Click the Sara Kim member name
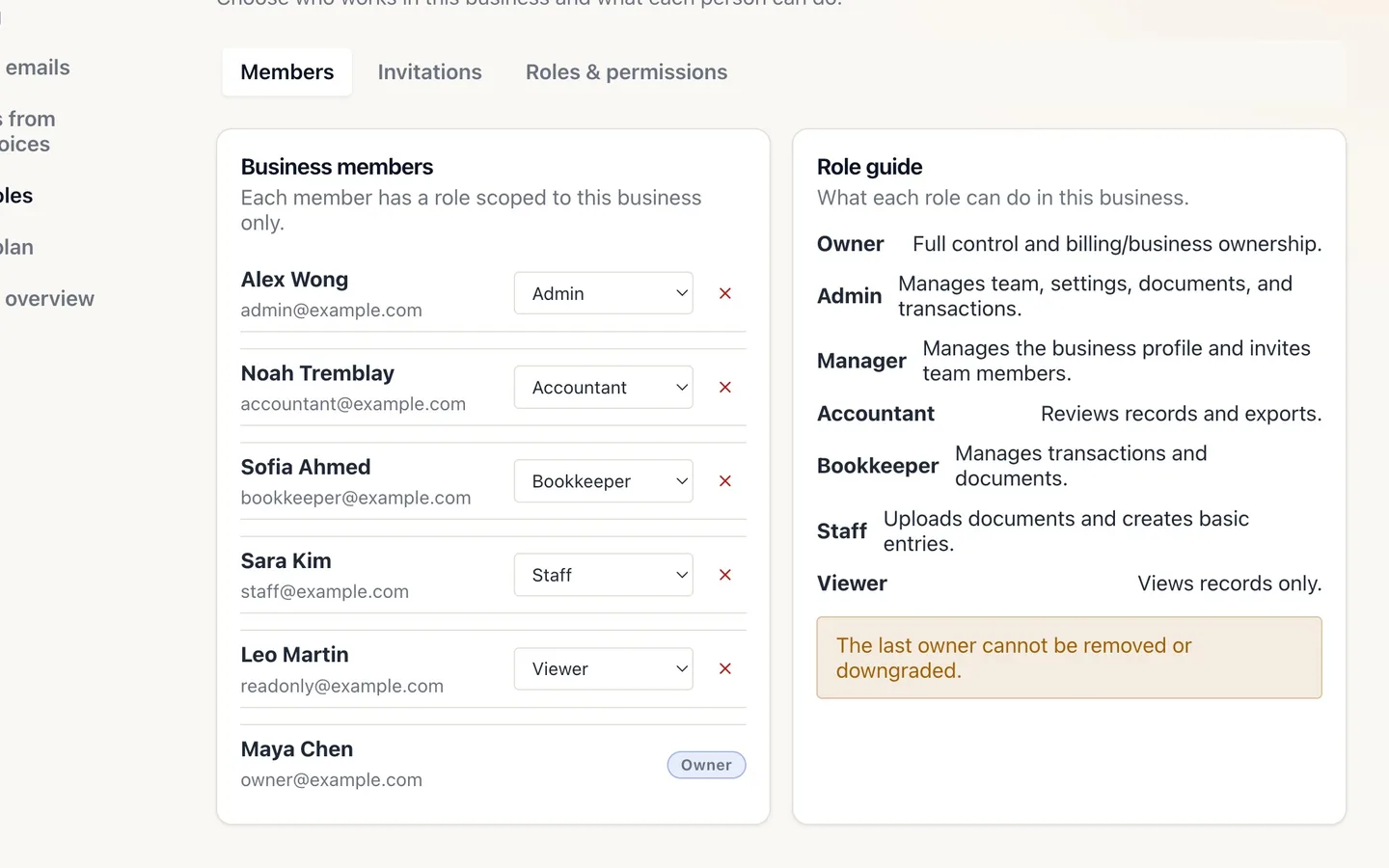This screenshot has width=1389, height=868. pyautogui.click(x=286, y=560)
